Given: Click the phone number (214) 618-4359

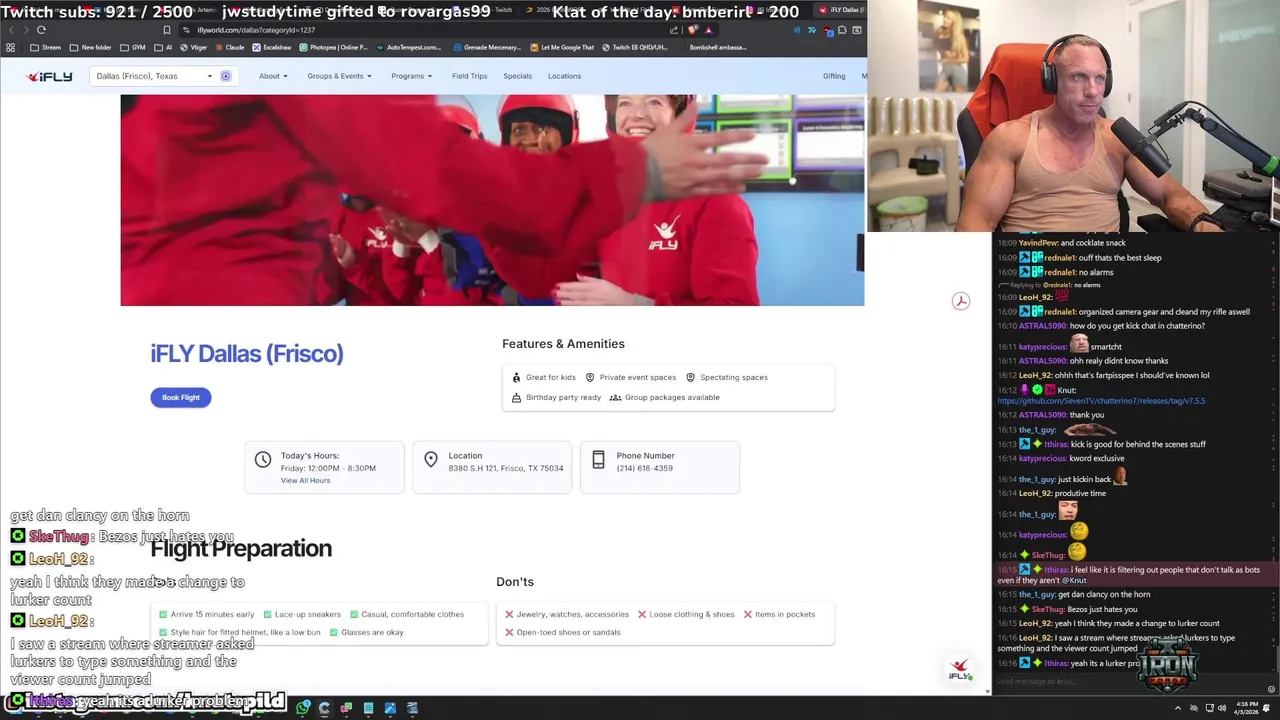Looking at the screenshot, I should (644, 468).
